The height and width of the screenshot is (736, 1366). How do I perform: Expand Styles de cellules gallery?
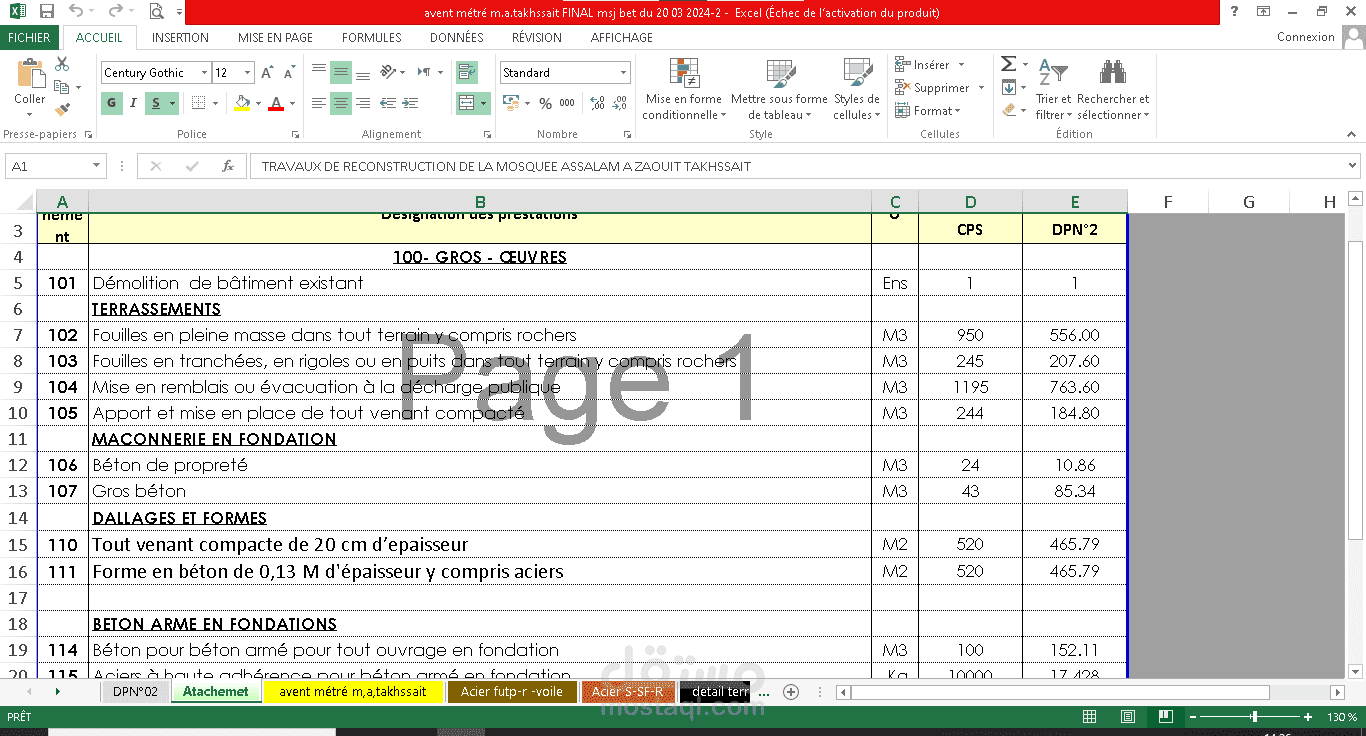tap(857, 89)
